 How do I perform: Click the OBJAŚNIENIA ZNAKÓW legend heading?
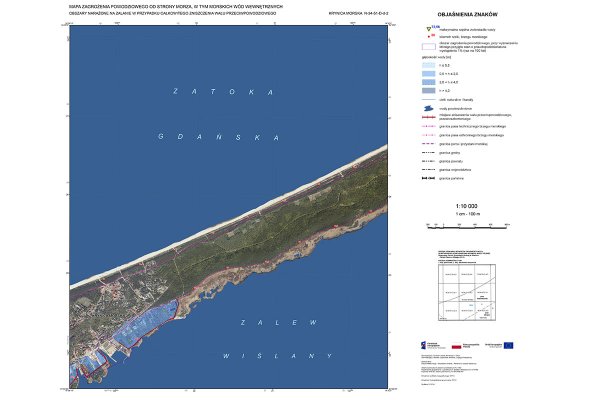(x=467, y=15)
